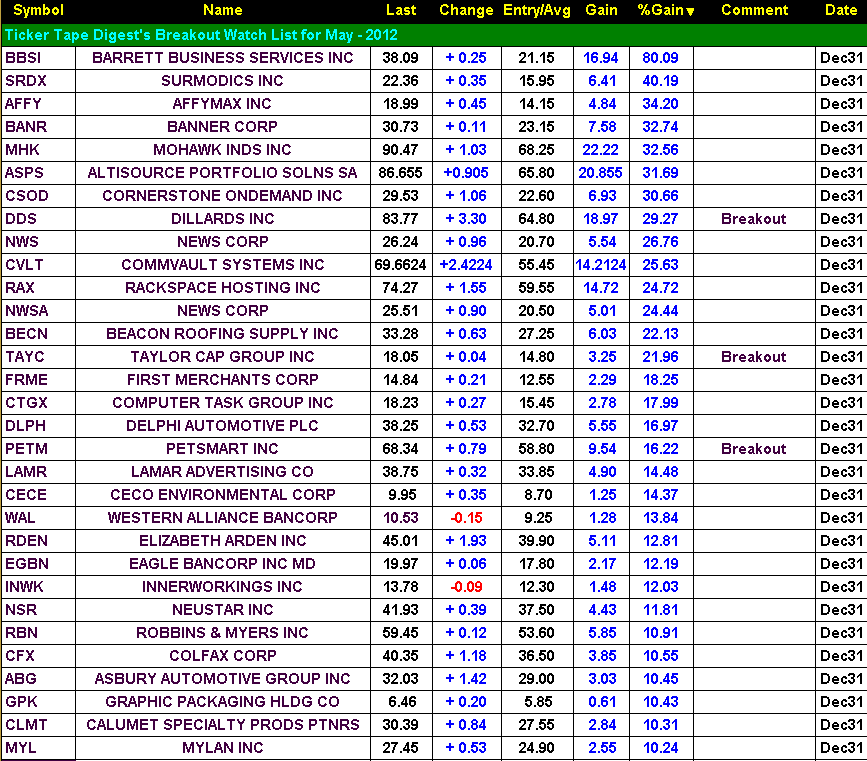
Task: Click BEACON ROOFING SUPPLY INC name
Action: coord(222,333)
